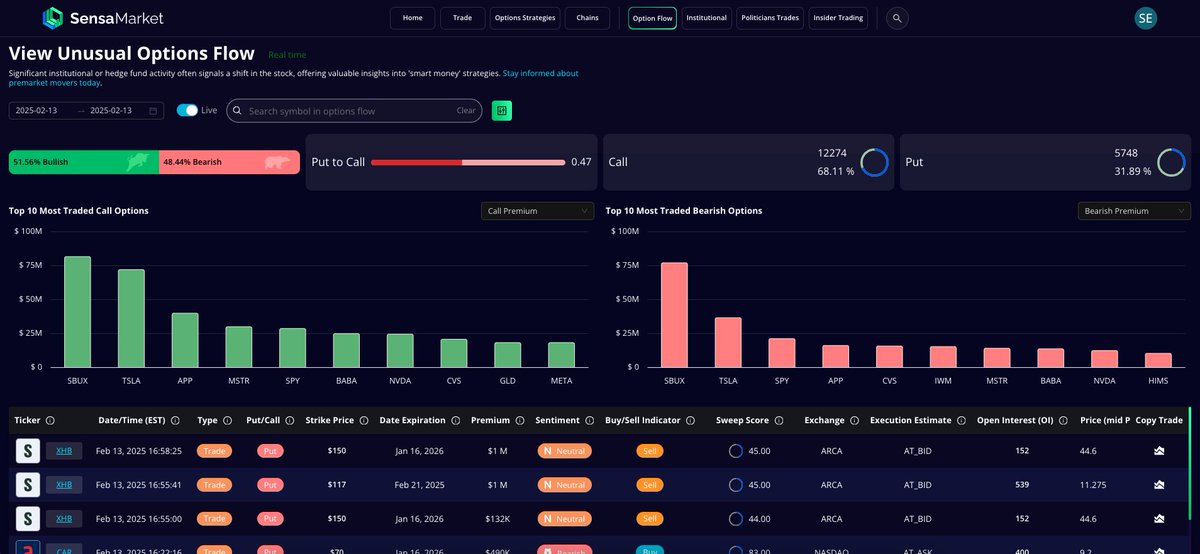This screenshot has height=554, width=1200.
Task: Click info icon next to Type header
Action: coord(227,421)
